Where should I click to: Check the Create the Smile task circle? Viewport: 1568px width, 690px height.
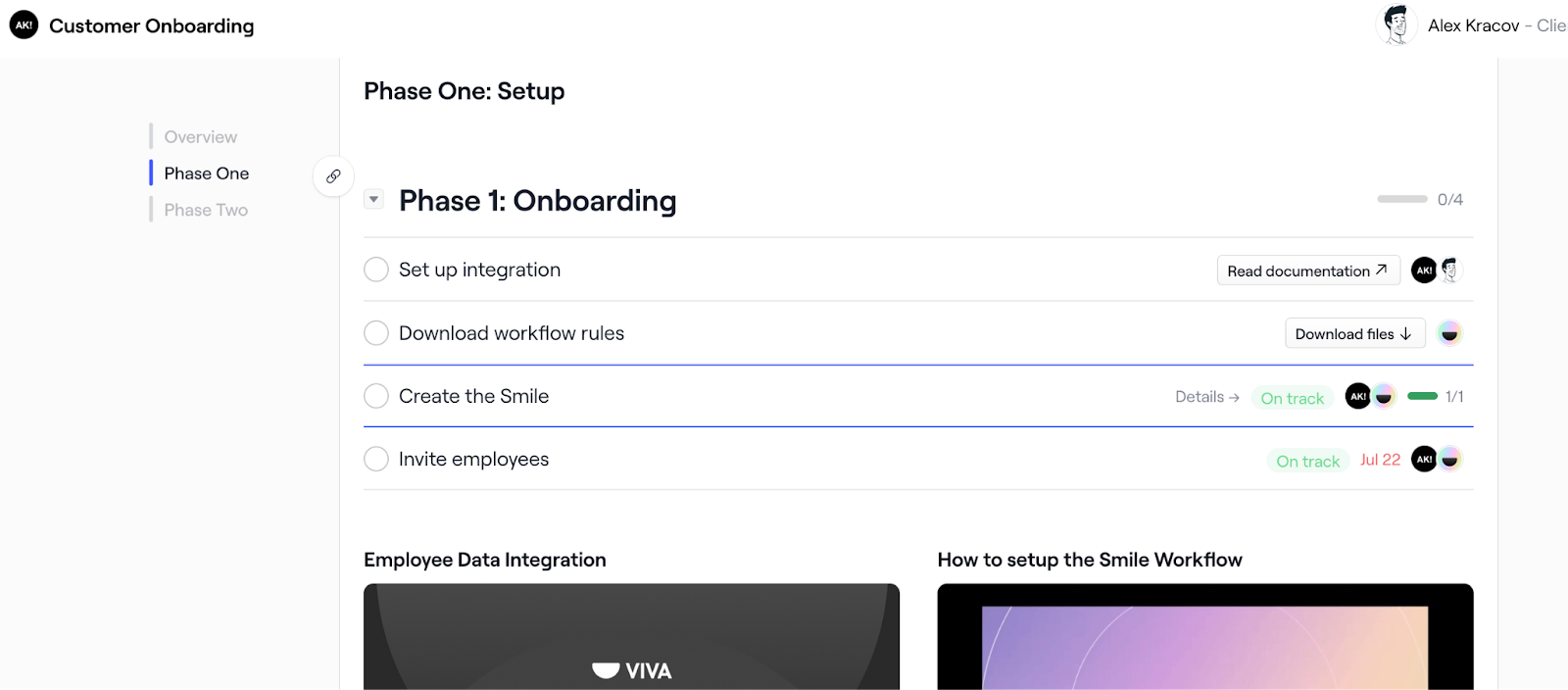pos(375,396)
